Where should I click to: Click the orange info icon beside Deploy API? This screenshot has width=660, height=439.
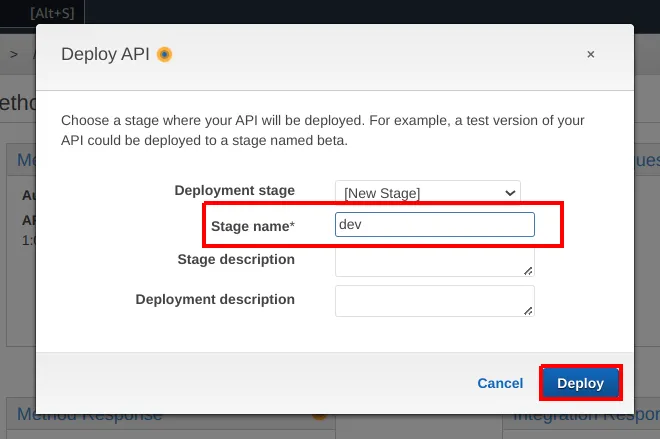tap(165, 54)
